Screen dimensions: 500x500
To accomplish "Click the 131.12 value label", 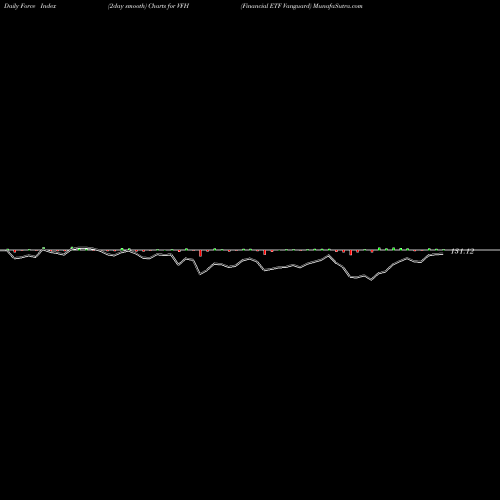I will click(462, 252).
